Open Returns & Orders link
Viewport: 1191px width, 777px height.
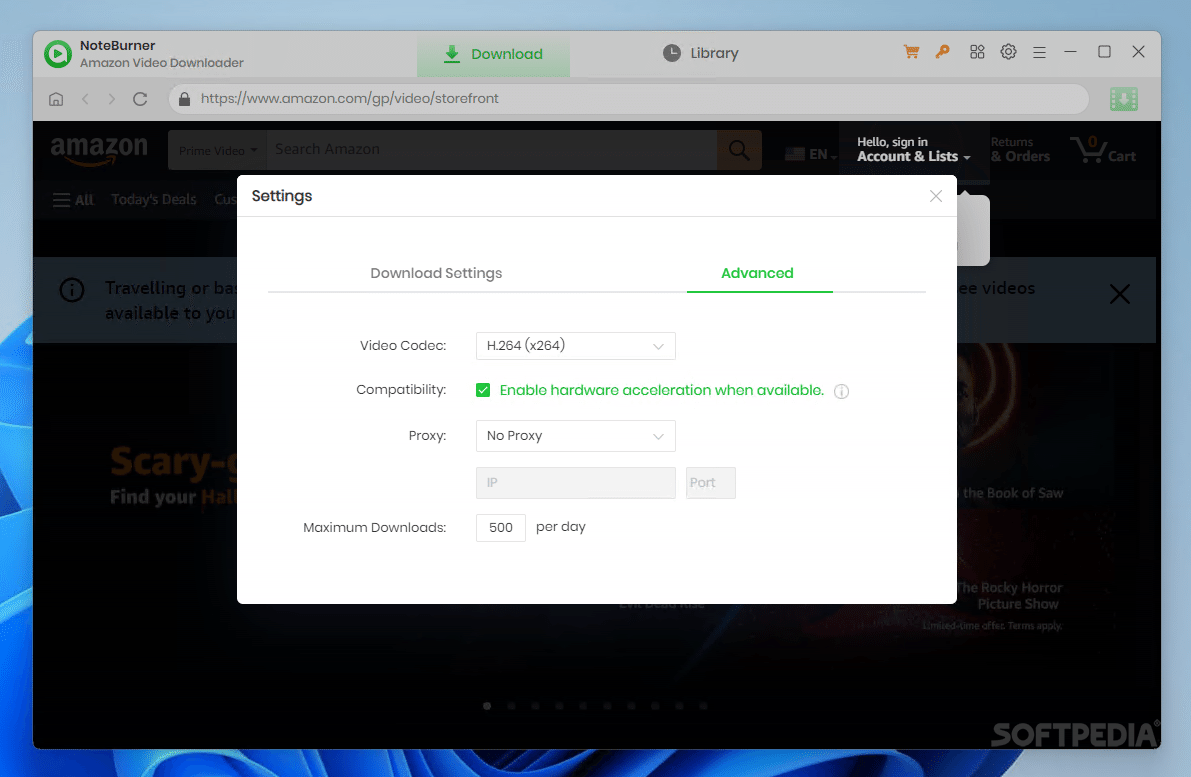pos(1020,150)
